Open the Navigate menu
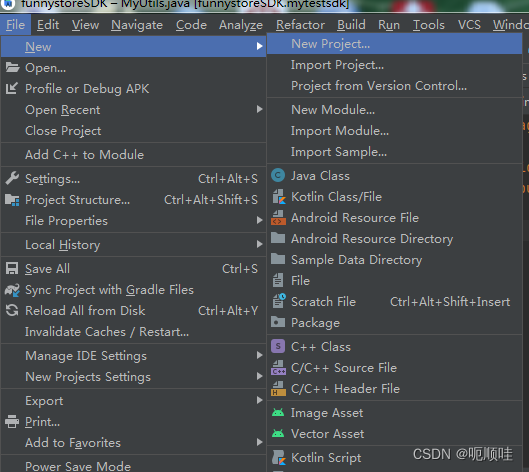 click(137, 25)
